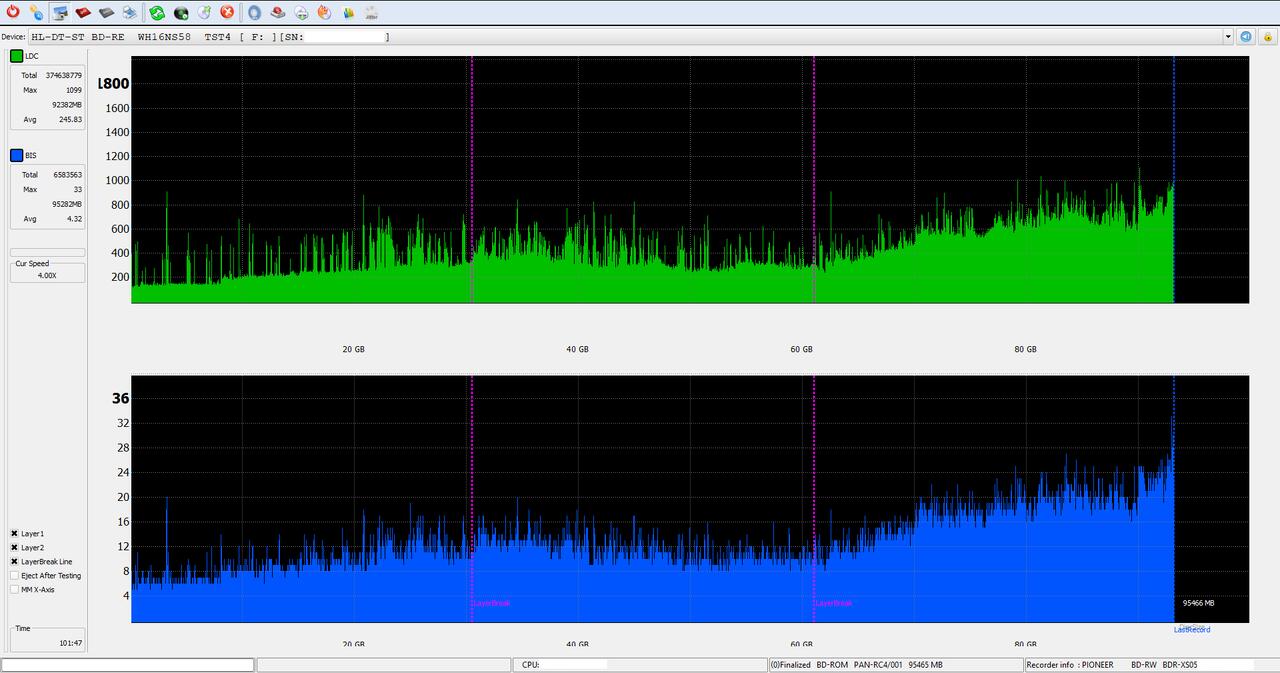Click the grayed-out Jitter toolbar icon
The image size is (1280, 673).
pos(371,12)
